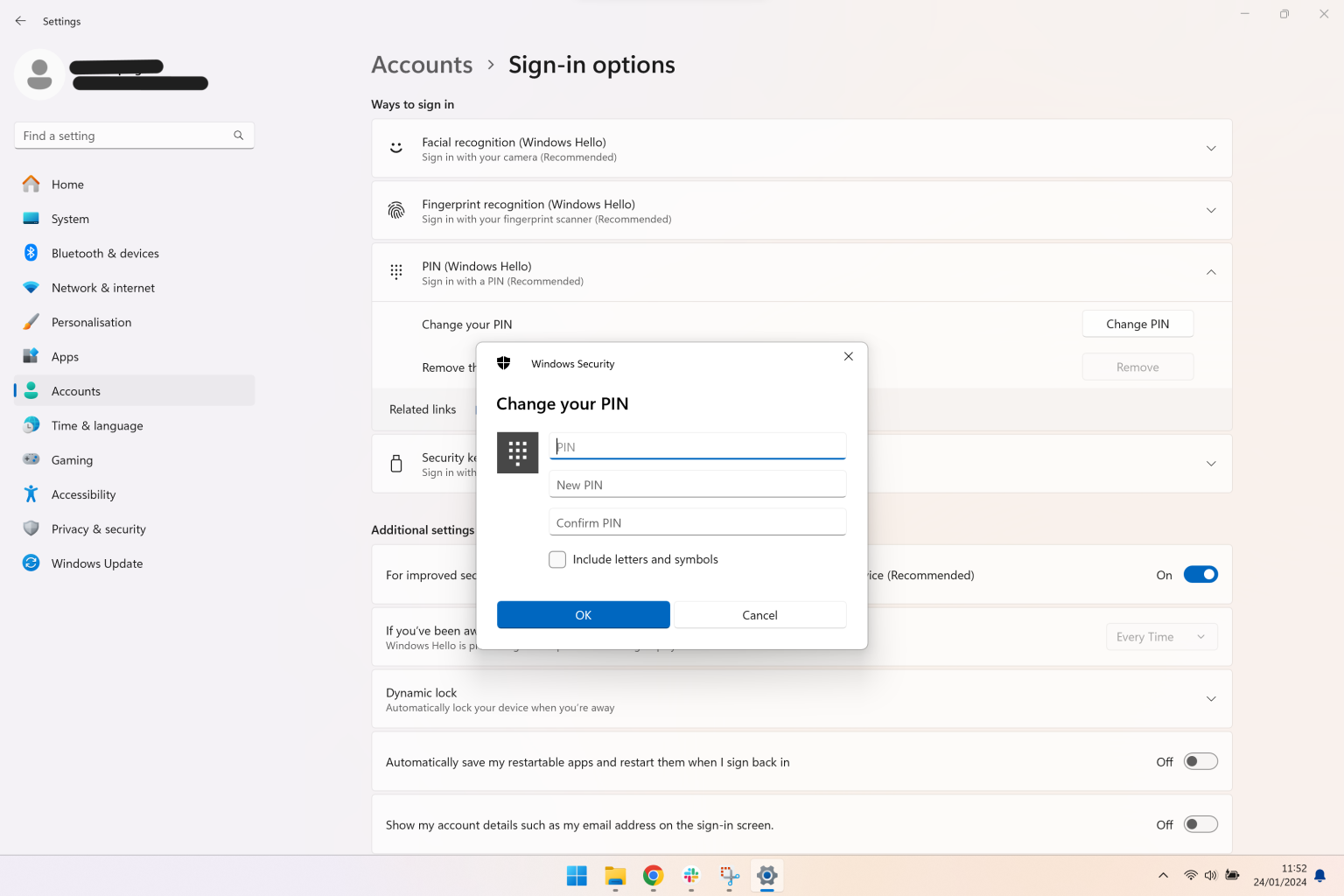Close the Windows Security dialog

click(x=849, y=356)
